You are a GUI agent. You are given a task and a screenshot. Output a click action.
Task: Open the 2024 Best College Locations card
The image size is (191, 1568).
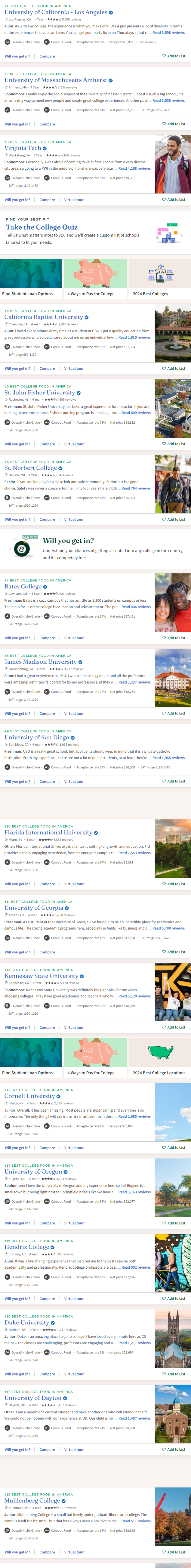160,1058
